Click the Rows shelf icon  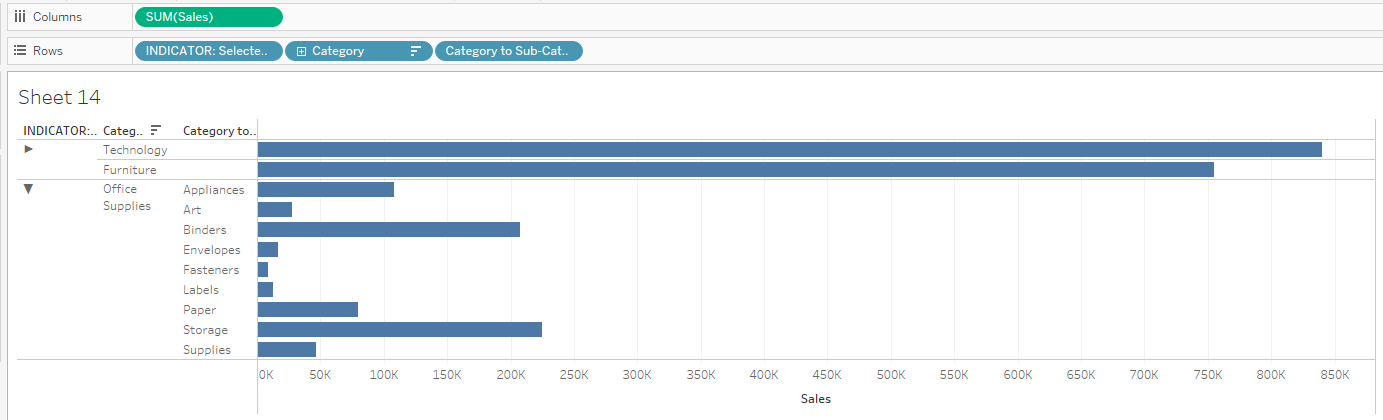[x=19, y=50]
